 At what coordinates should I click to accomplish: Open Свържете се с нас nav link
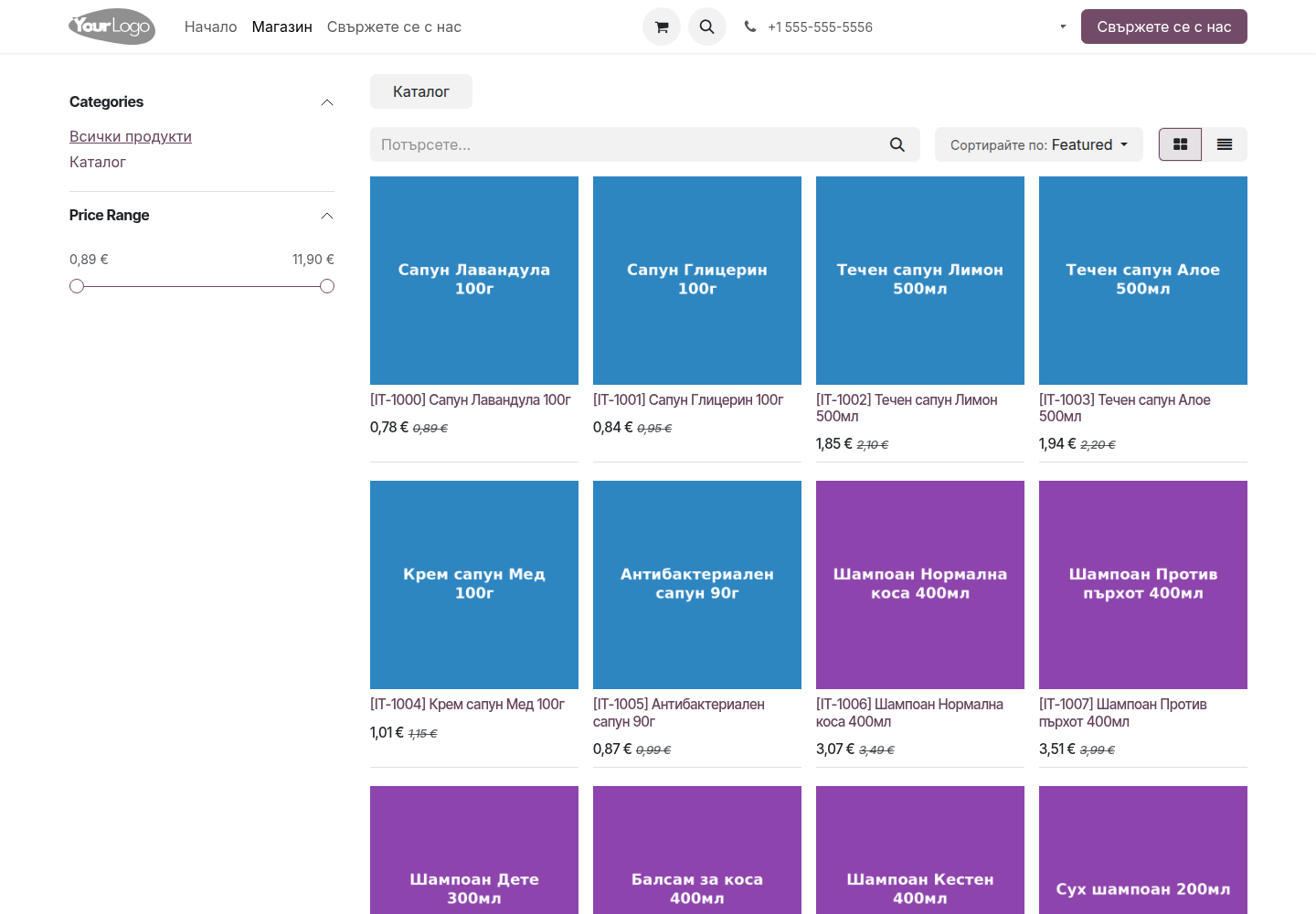[394, 27]
